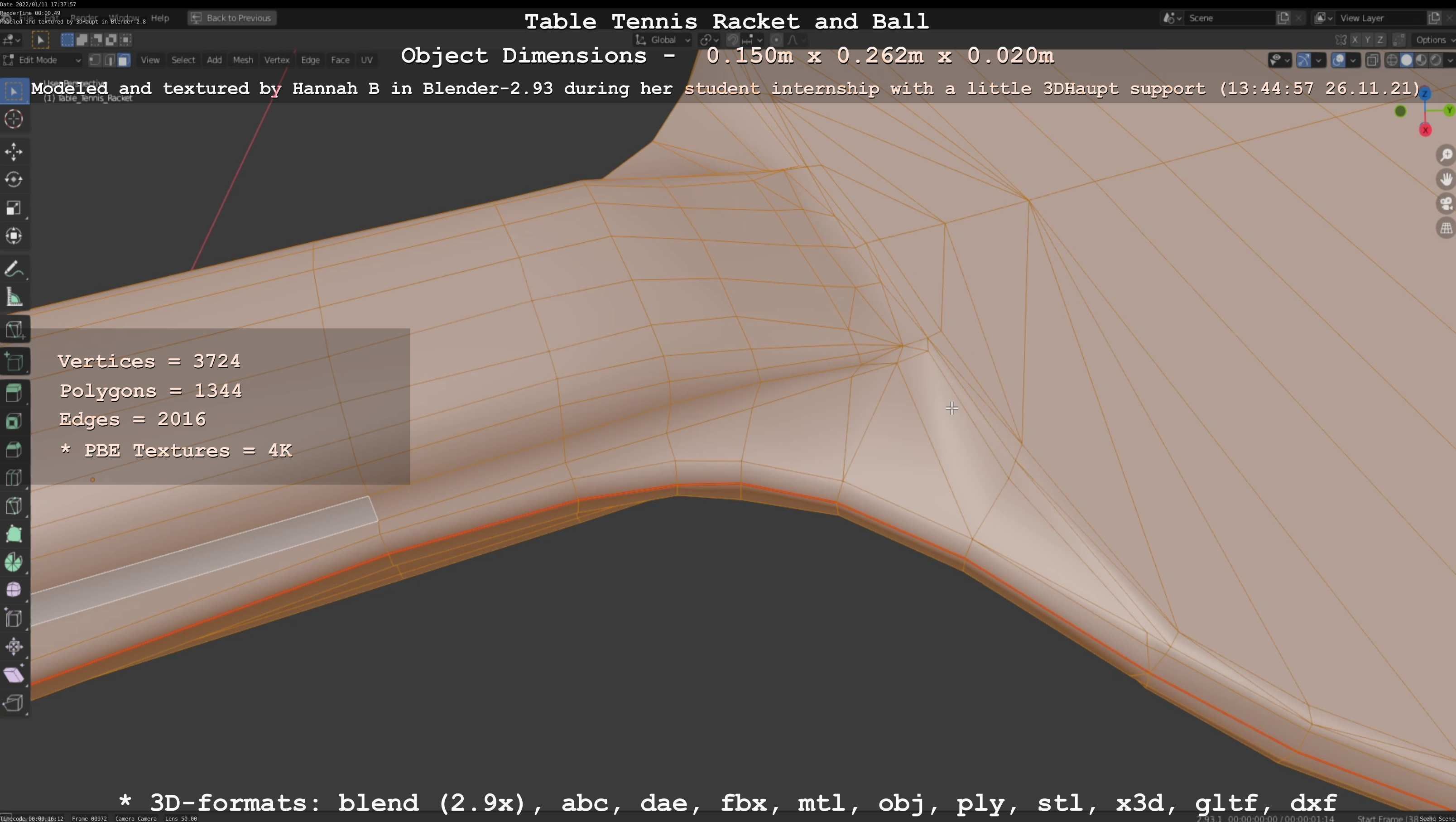Toggle camera view with camera icon
Screen dimensions: 1456x822
[1446, 204]
